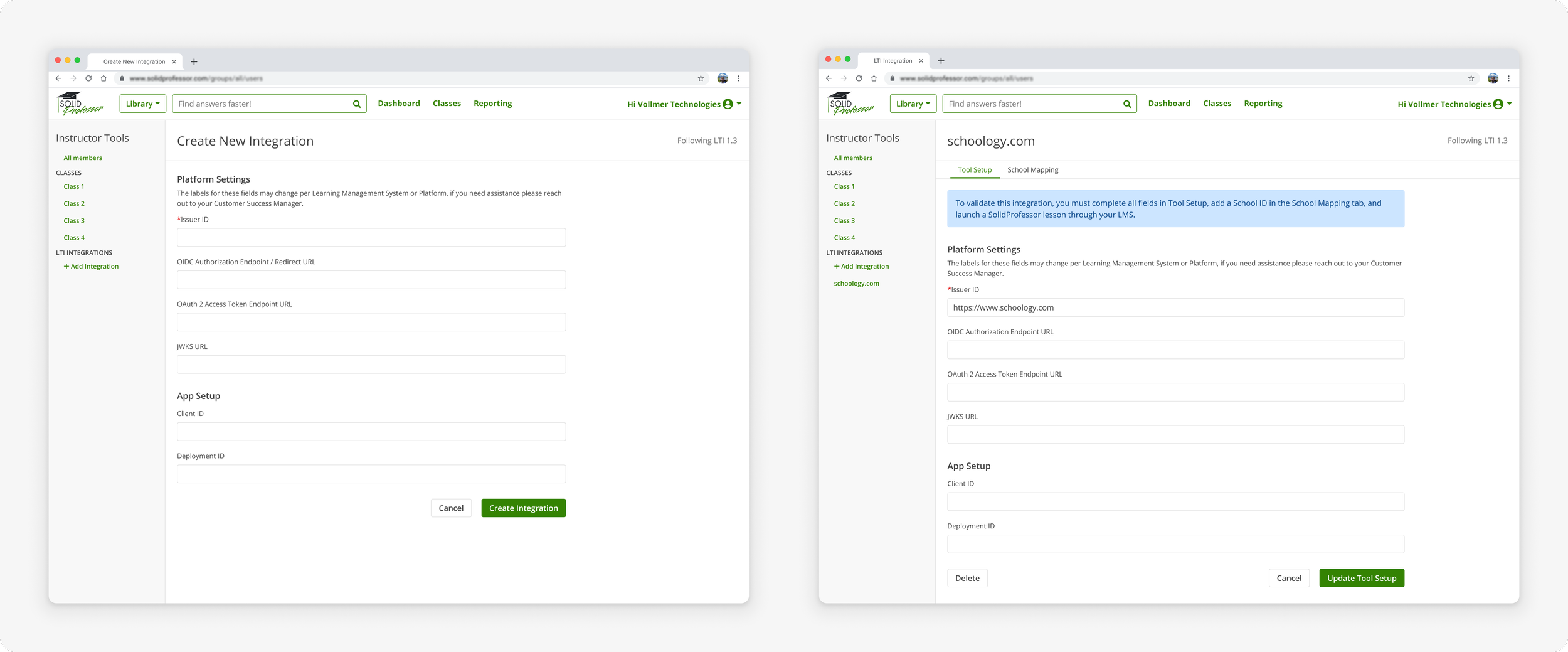Open Reporting in right window navigation
1568x652 pixels.
1263,104
